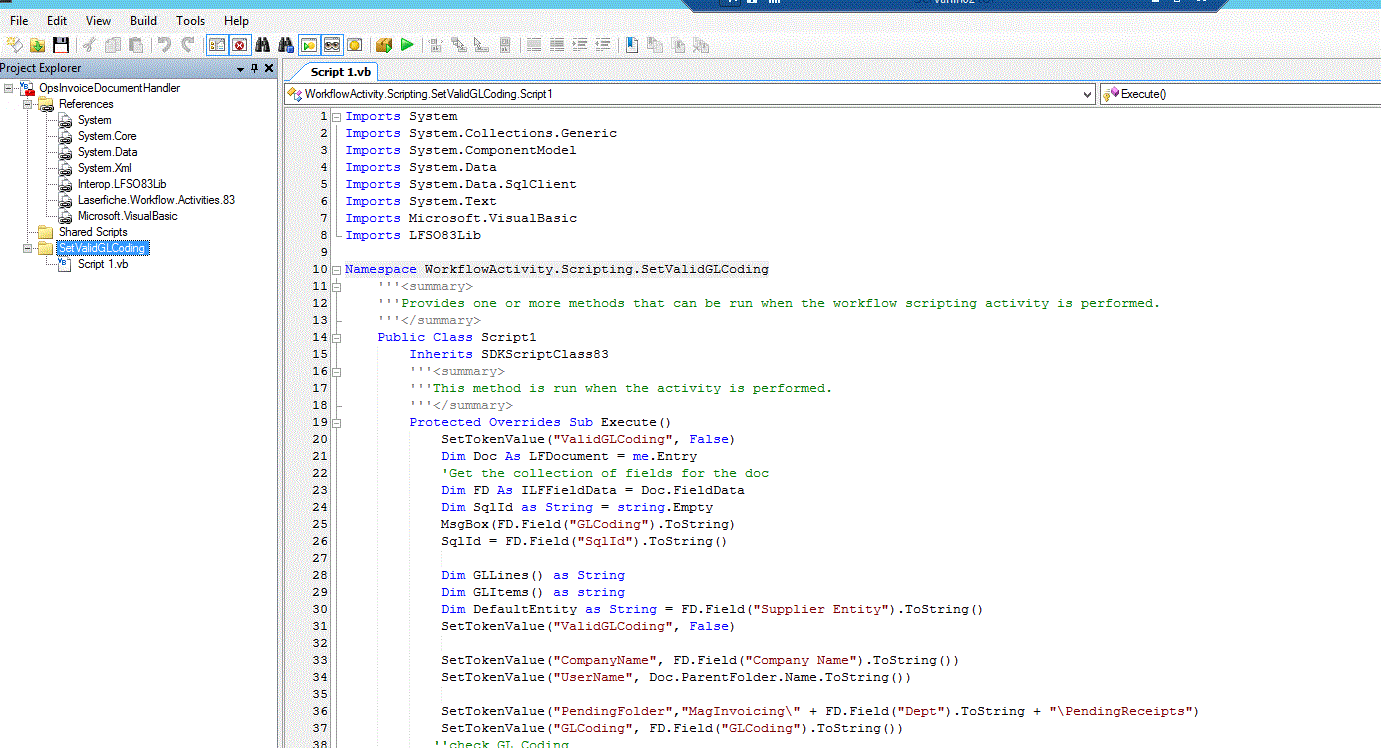Select System.Core reference in tree
This screenshot has width=1381, height=748.
107,136
